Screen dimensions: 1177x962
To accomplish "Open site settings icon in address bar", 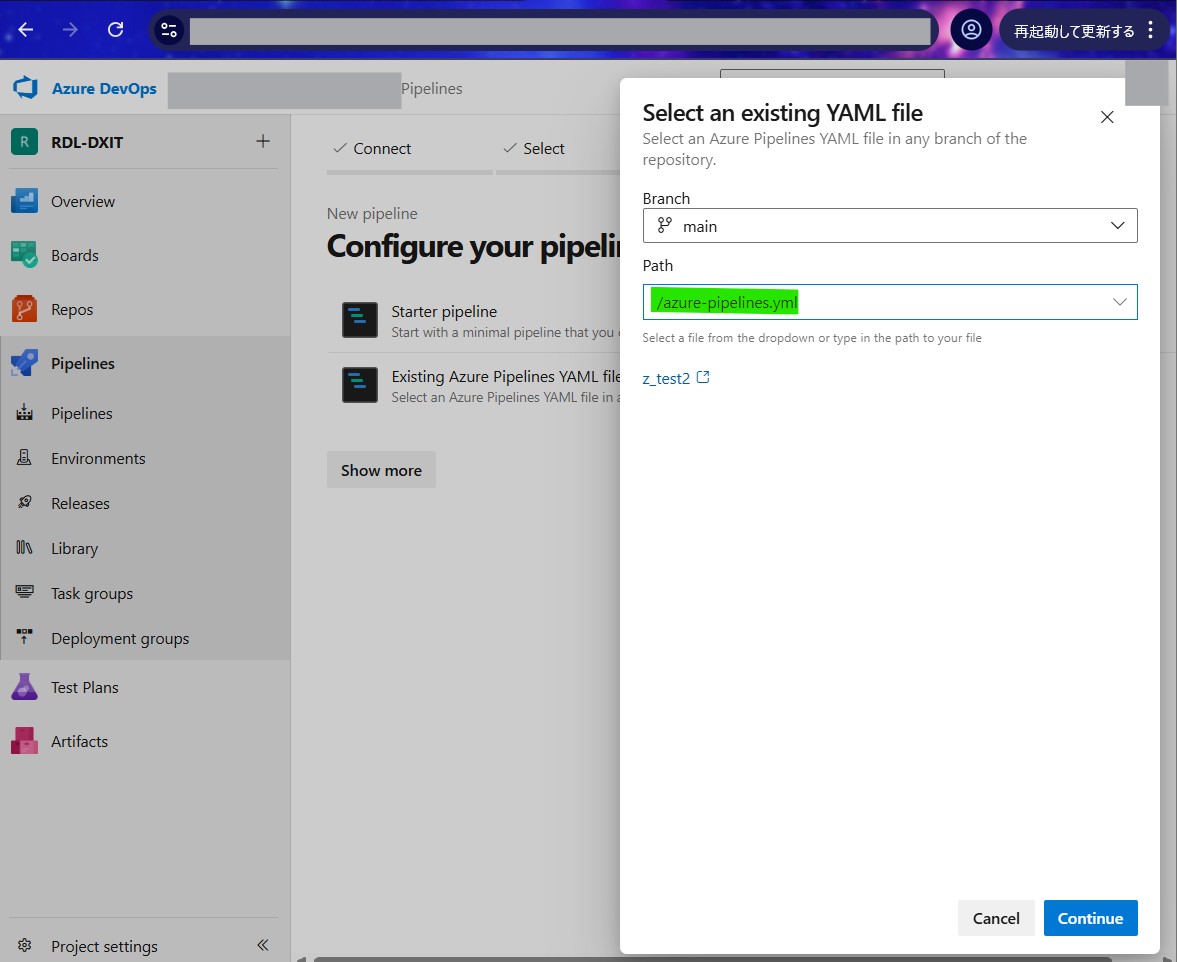I will pyautogui.click(x=169, y=31).
